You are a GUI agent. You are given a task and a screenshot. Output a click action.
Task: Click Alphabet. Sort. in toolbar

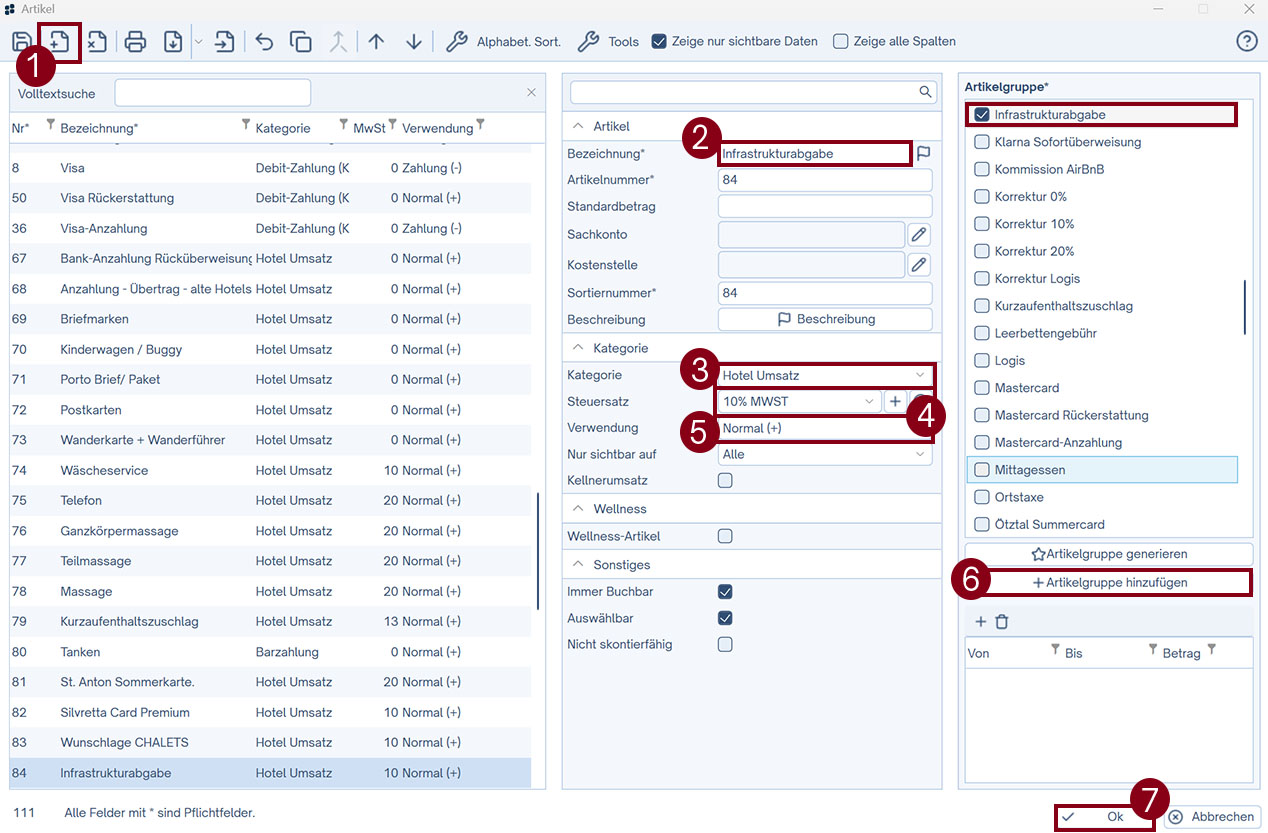[x=504, y=42]
